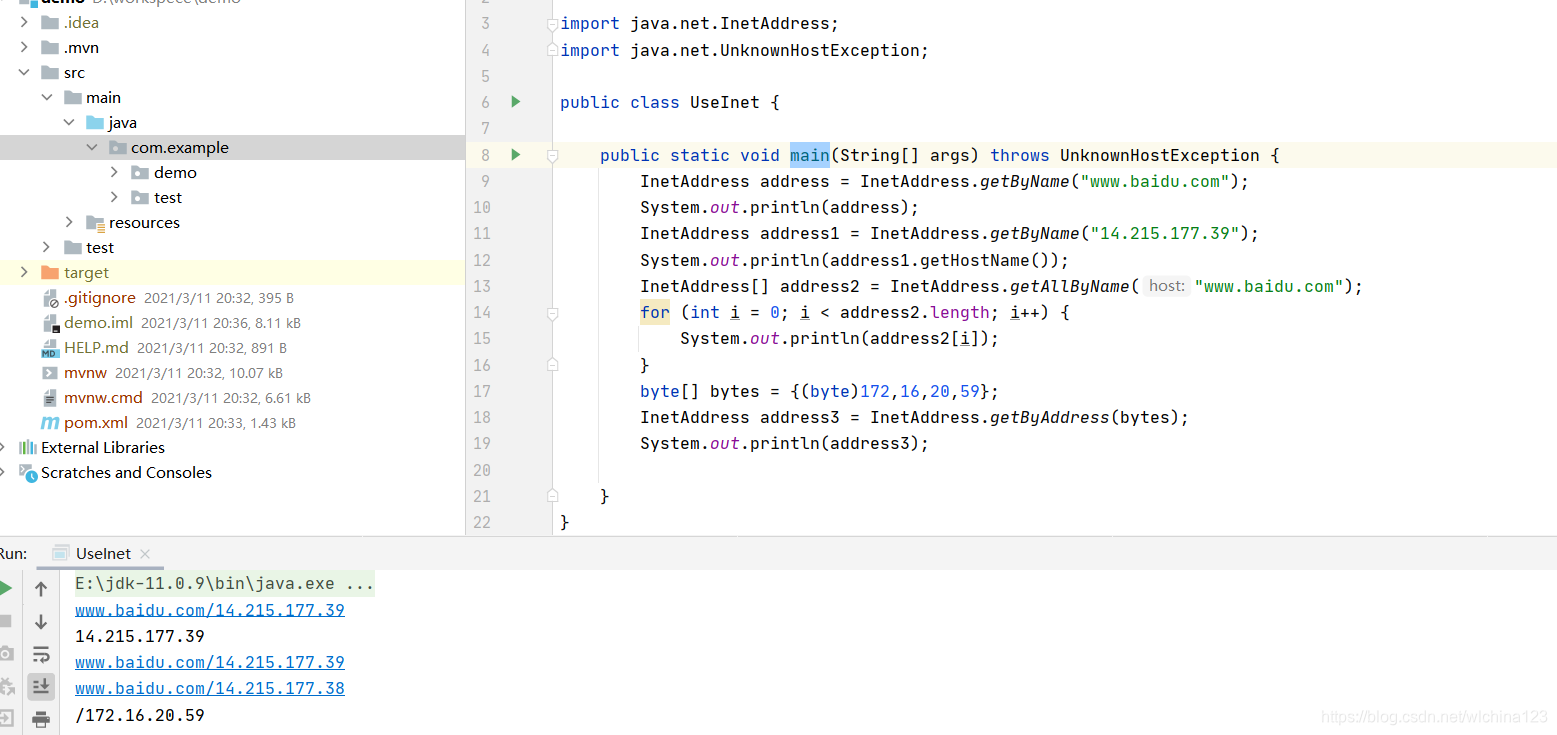Image resolution: width=1557 pixels, height=735 pixels.
Task: Run the UseInet class from the gutter
Action: [x=516, y=101]
